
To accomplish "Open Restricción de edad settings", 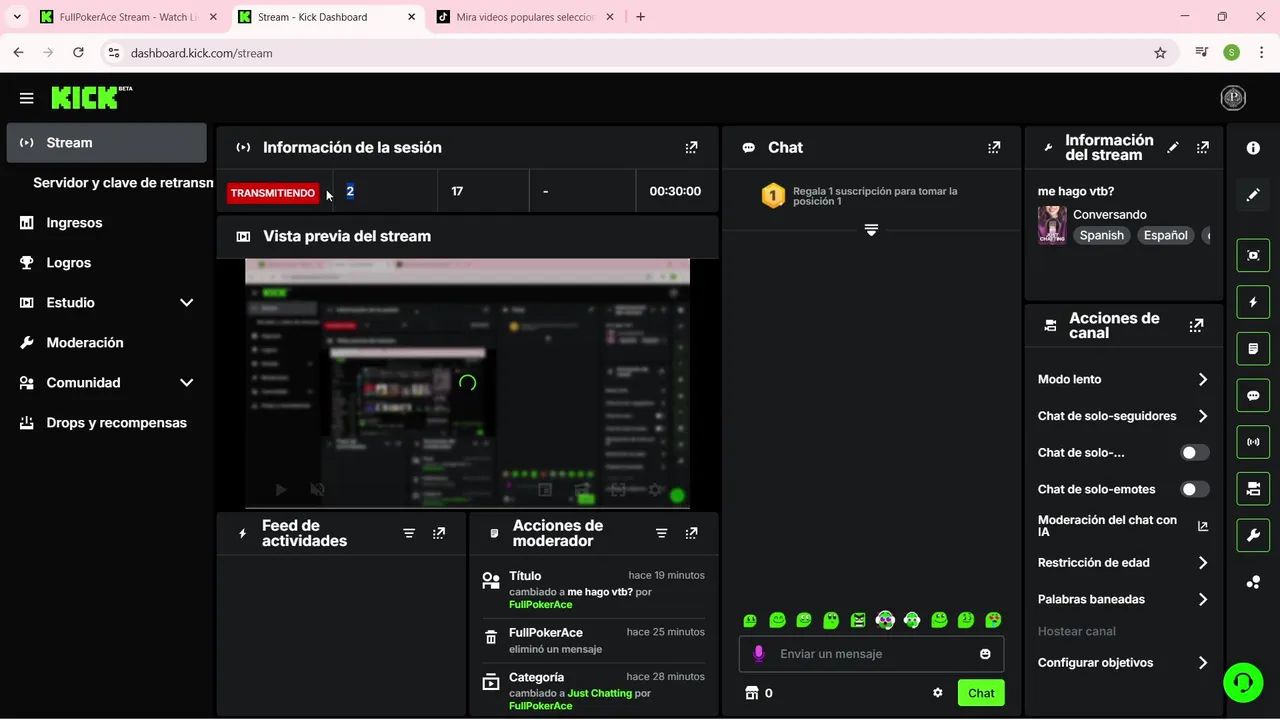I will (1122, 563).
